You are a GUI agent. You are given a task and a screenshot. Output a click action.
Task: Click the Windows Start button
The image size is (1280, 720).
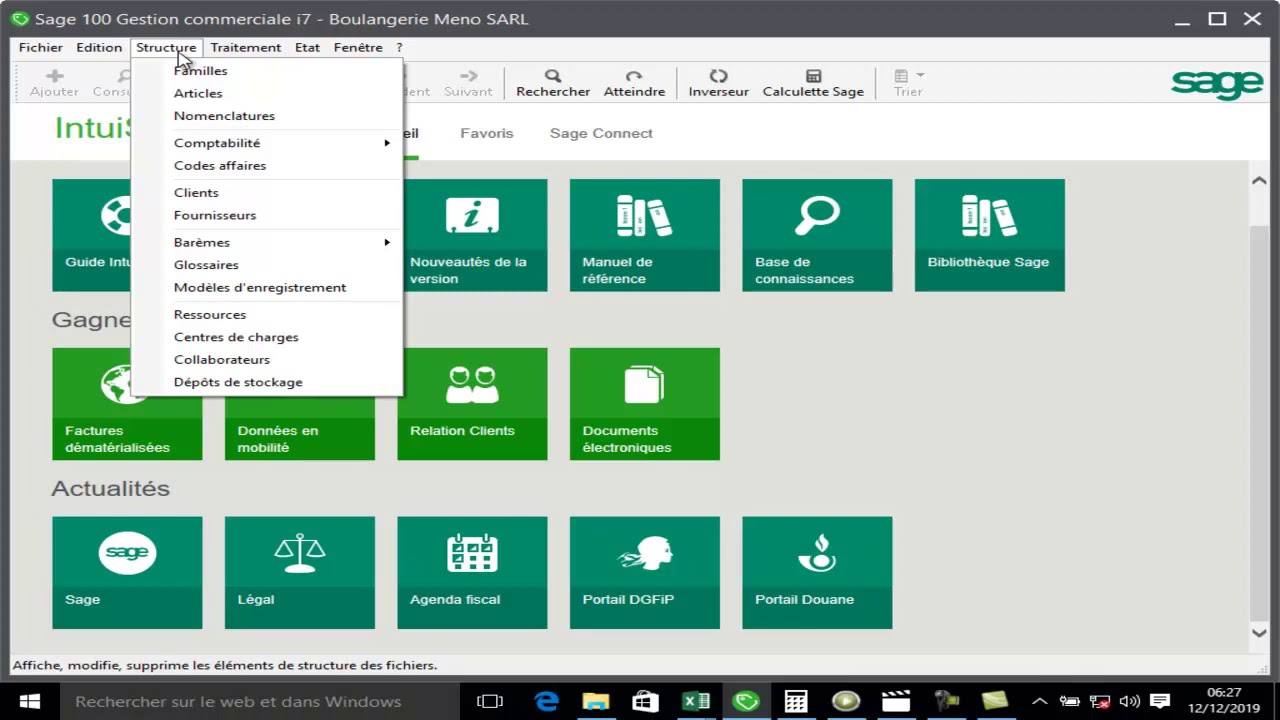pyautogui.click(x=29, y=701)
